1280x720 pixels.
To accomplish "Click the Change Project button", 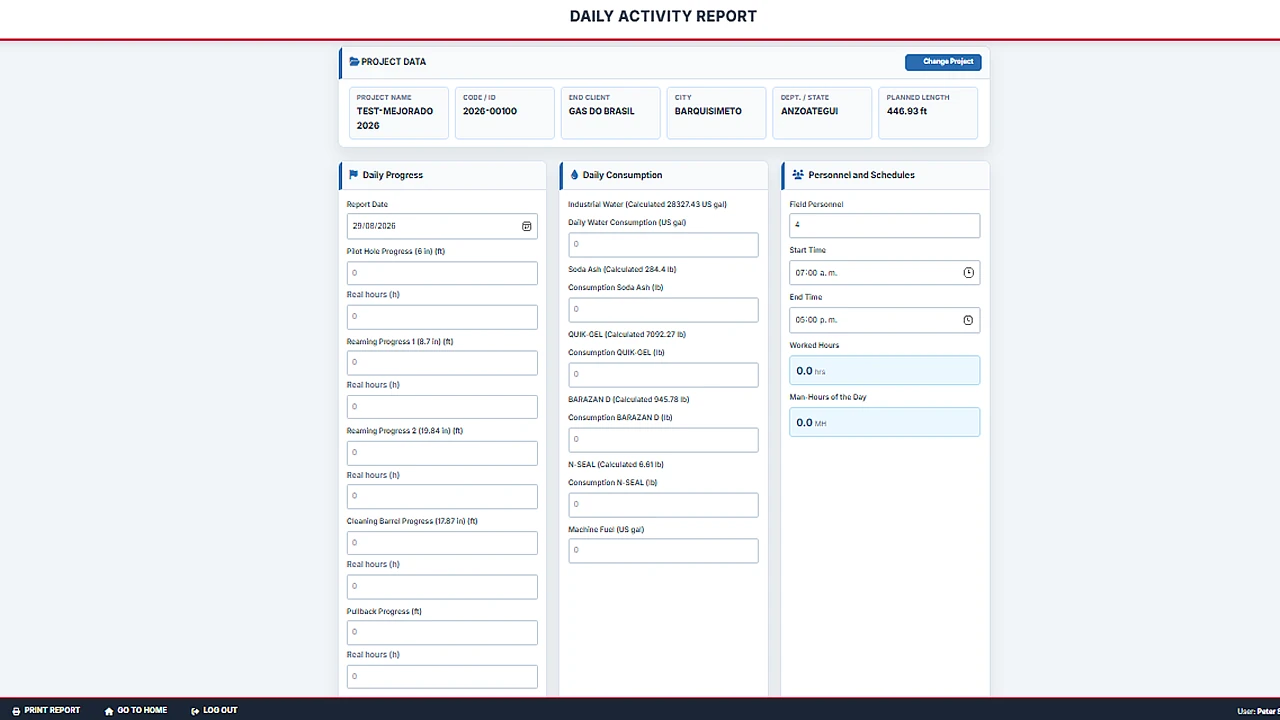I will [x=943, y=62].
